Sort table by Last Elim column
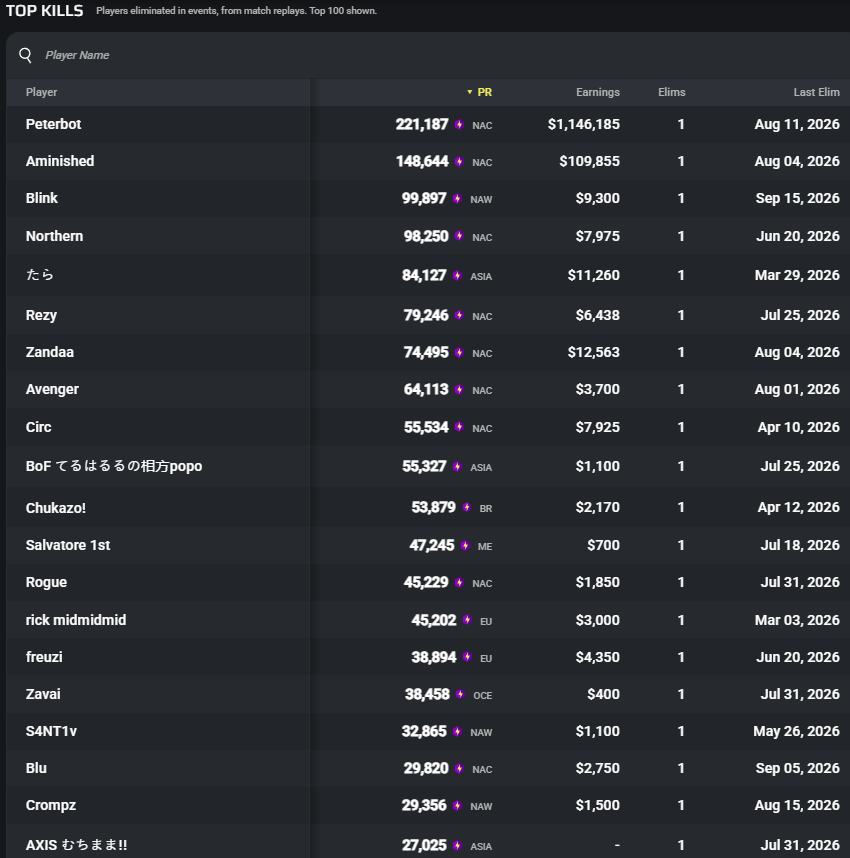Screen dimensions: 850x858 pos(817,92)
